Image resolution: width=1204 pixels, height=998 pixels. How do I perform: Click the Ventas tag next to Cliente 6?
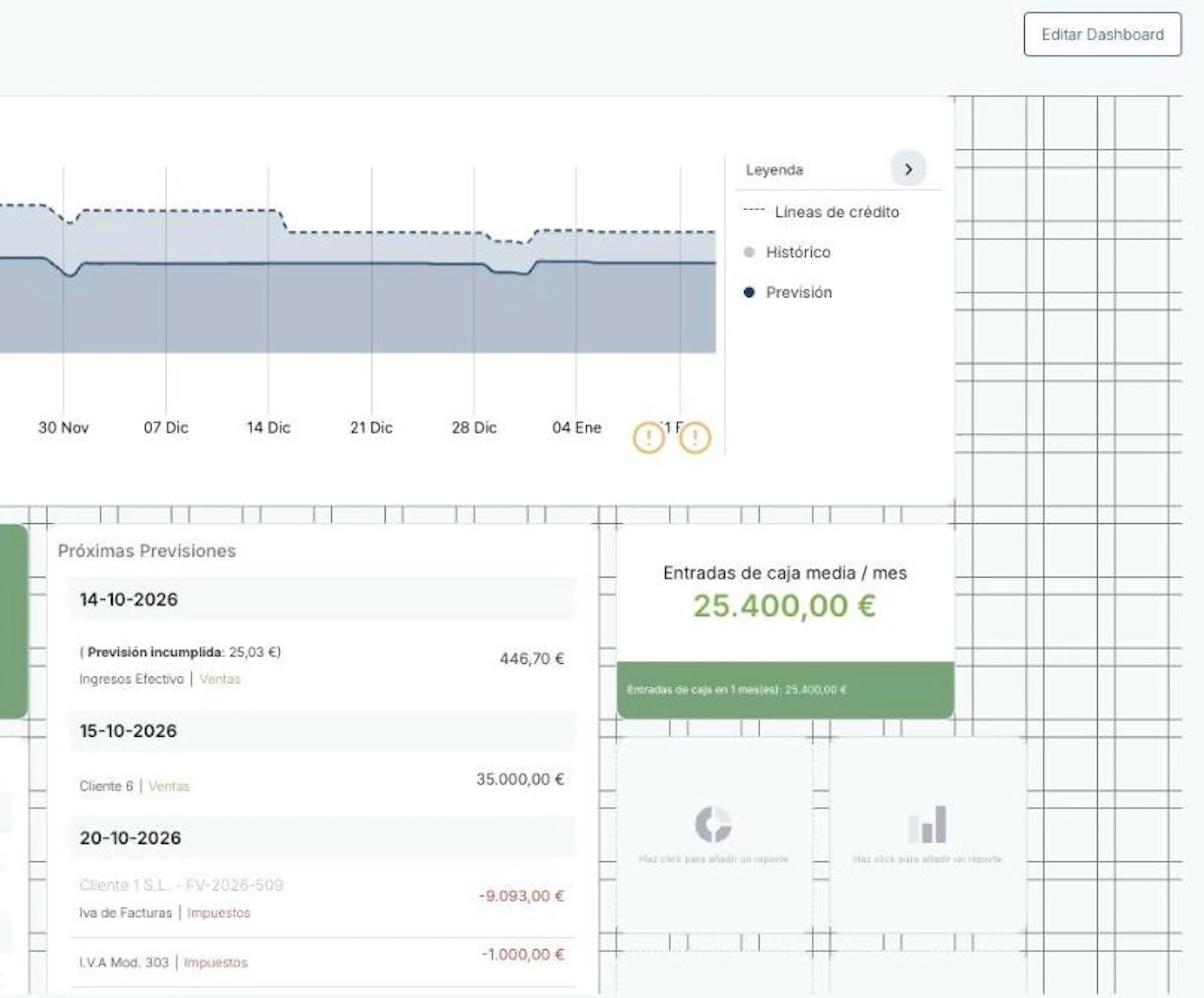(x=169, y=786)
